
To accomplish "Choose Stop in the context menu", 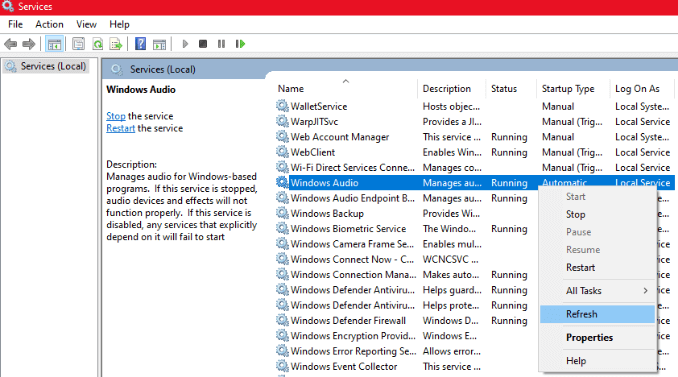I will 597,214.
